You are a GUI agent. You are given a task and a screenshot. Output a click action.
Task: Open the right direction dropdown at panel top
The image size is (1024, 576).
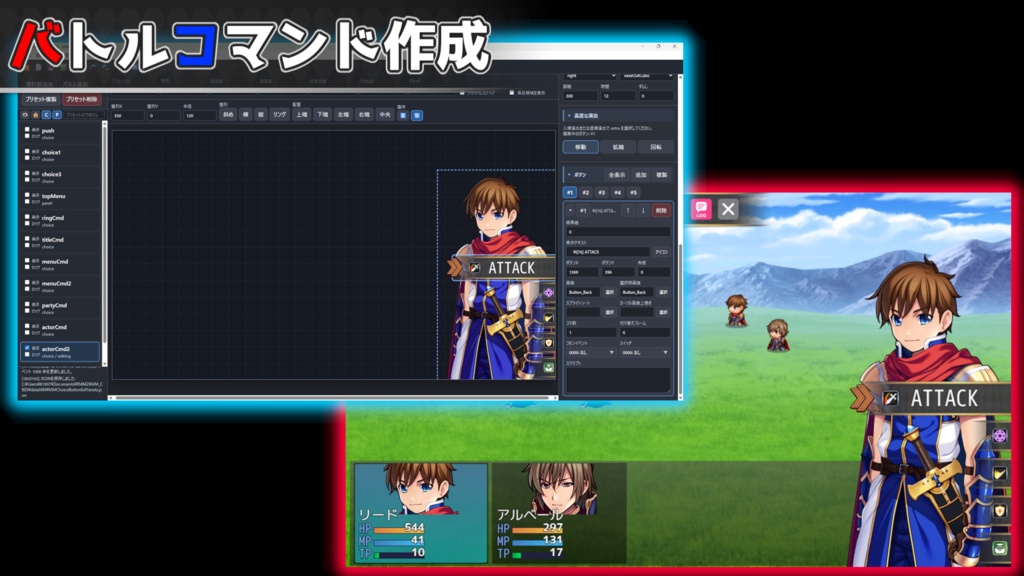(590, 76)
